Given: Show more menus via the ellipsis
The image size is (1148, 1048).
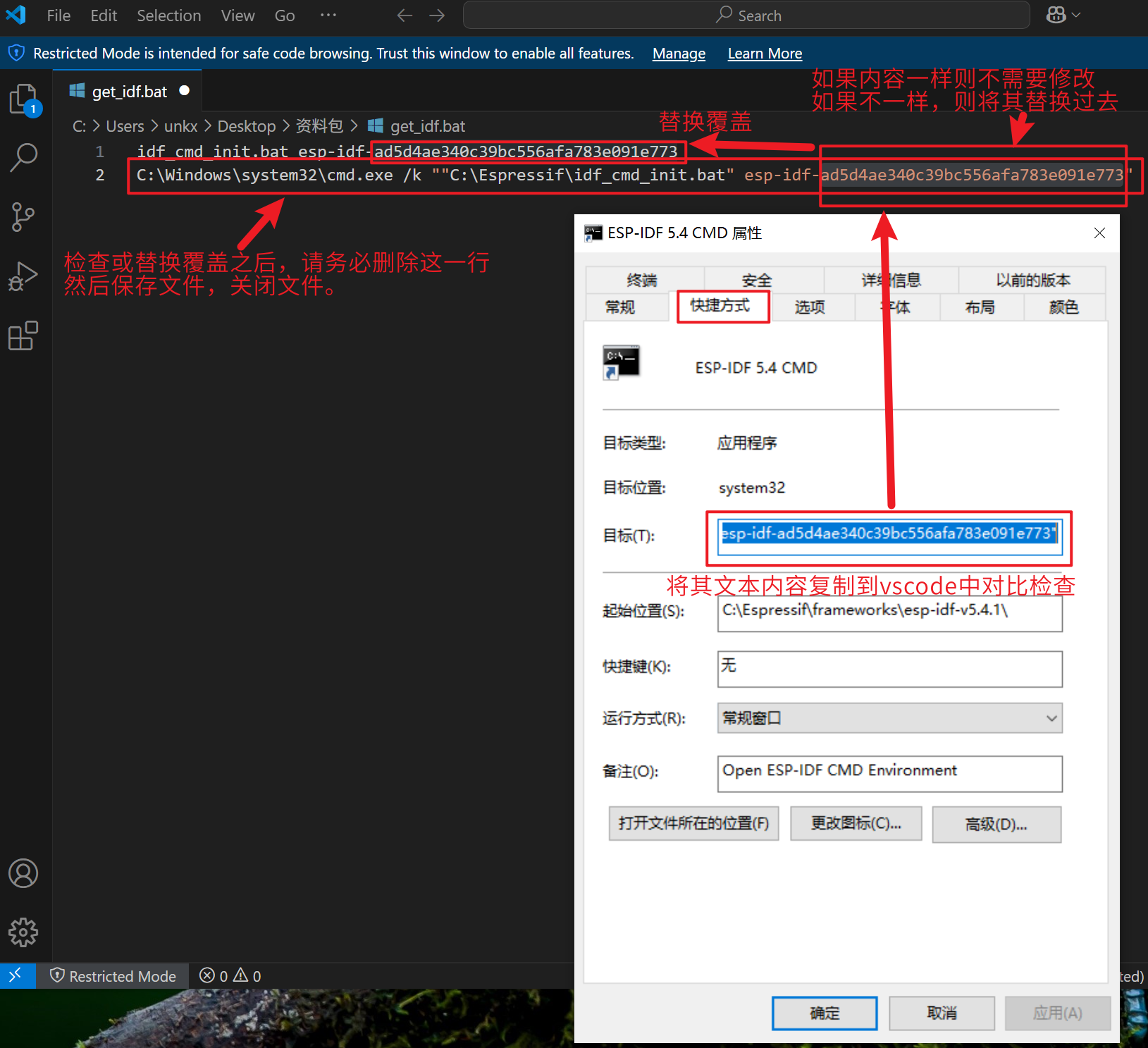Looking at the screenshot, I should pyautogui.click(x=328, y=16).
